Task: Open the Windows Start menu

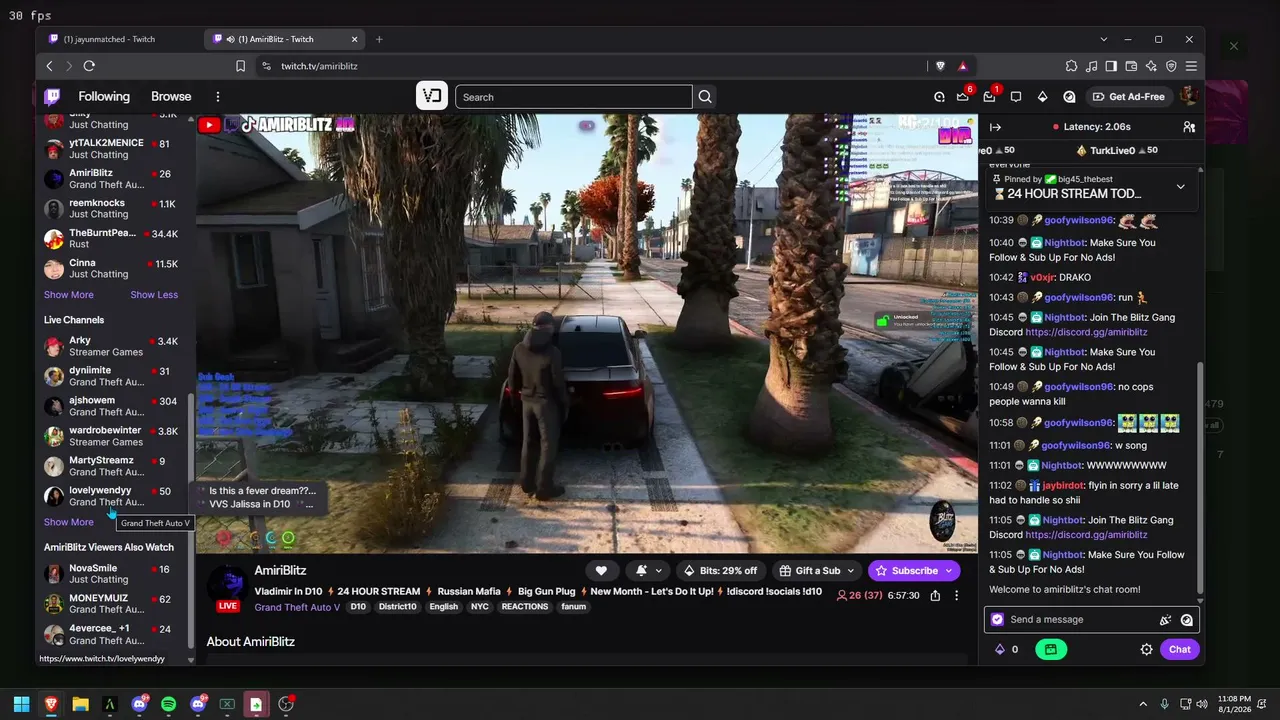Action: point(21,704)
